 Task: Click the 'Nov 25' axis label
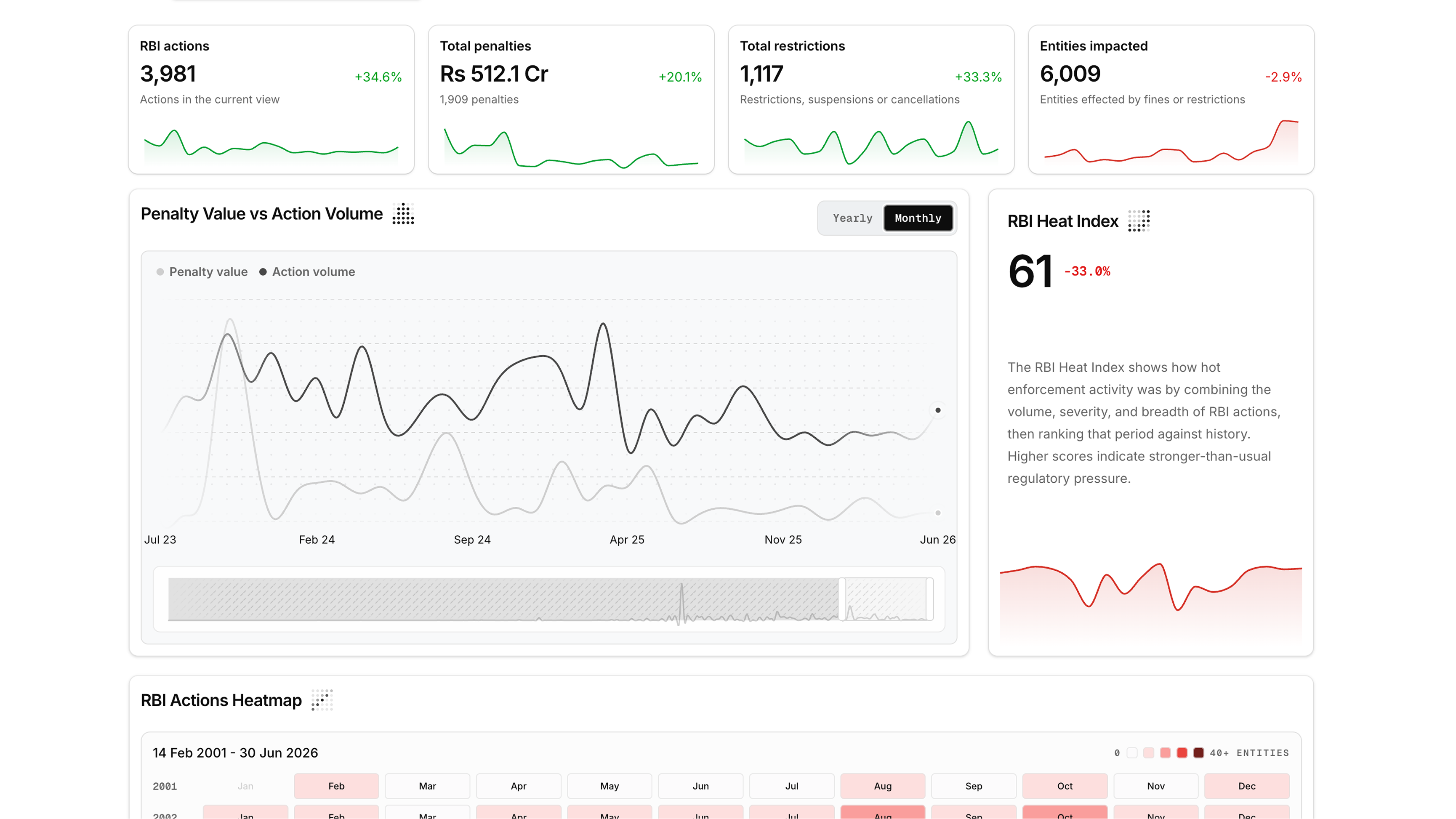pyautogui.click(x=783, y=540)
